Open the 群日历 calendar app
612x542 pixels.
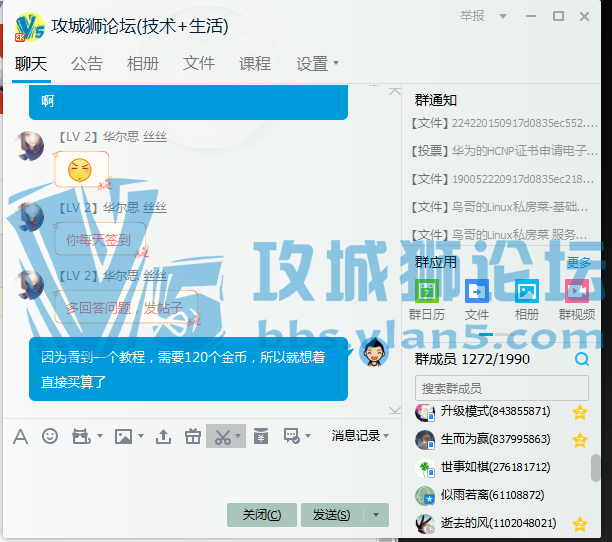[x=427, y=291]
